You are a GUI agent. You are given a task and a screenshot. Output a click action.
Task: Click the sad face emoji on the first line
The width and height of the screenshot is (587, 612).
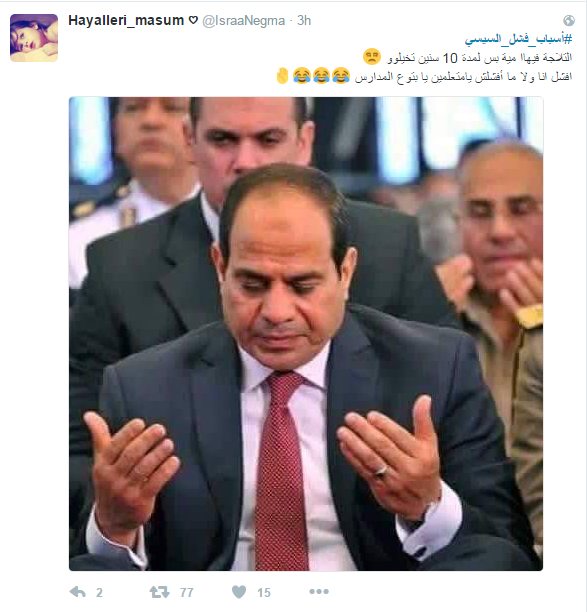click(372, 57)
